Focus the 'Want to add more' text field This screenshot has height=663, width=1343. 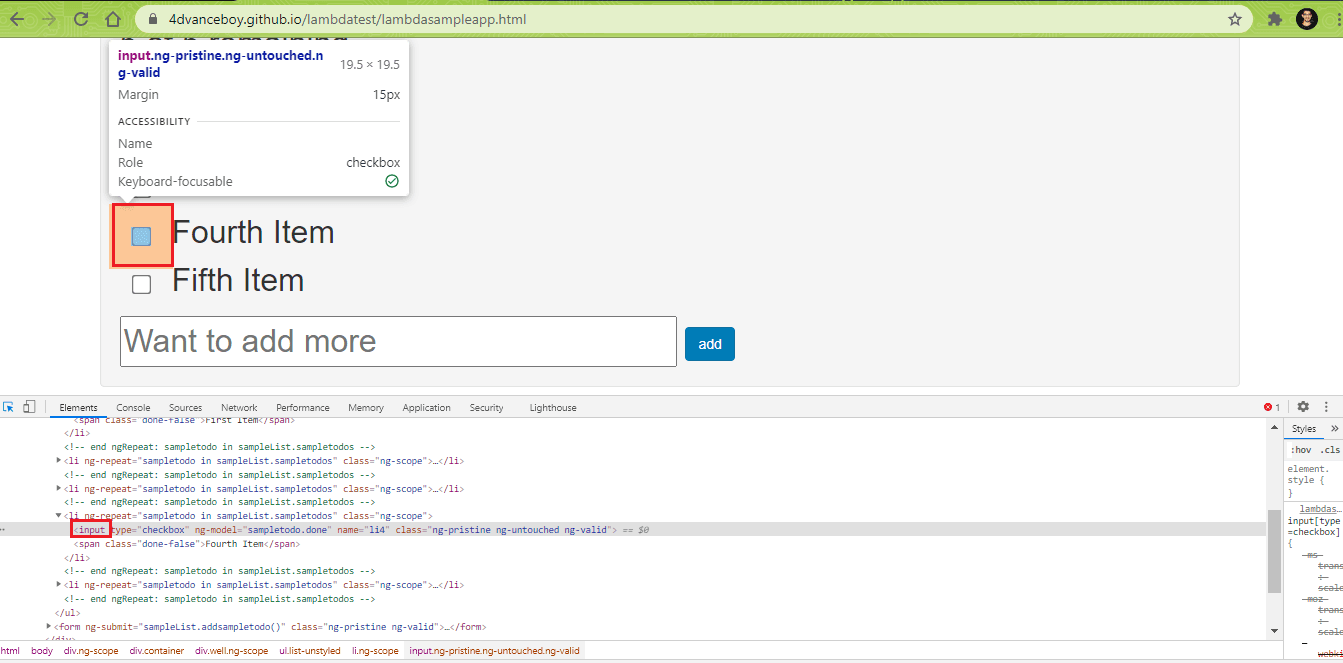398,341
